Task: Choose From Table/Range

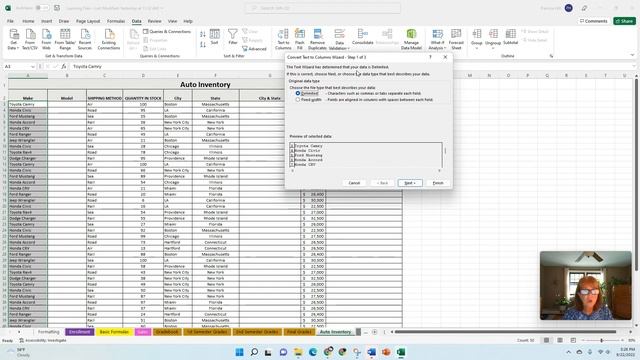Action: click(x=65, y=39)
